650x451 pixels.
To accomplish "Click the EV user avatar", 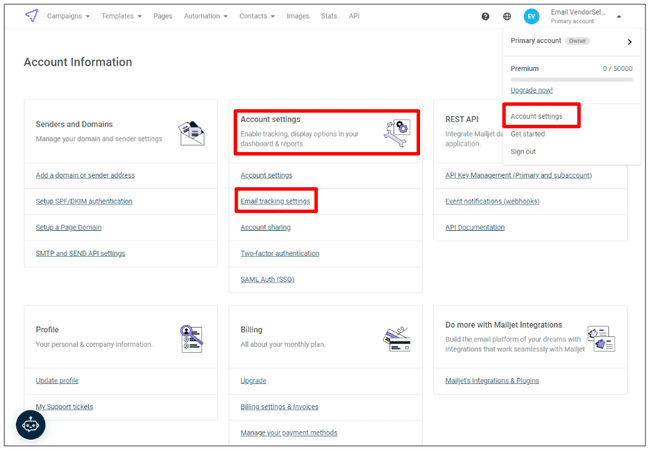I will [x=531, y=16].
